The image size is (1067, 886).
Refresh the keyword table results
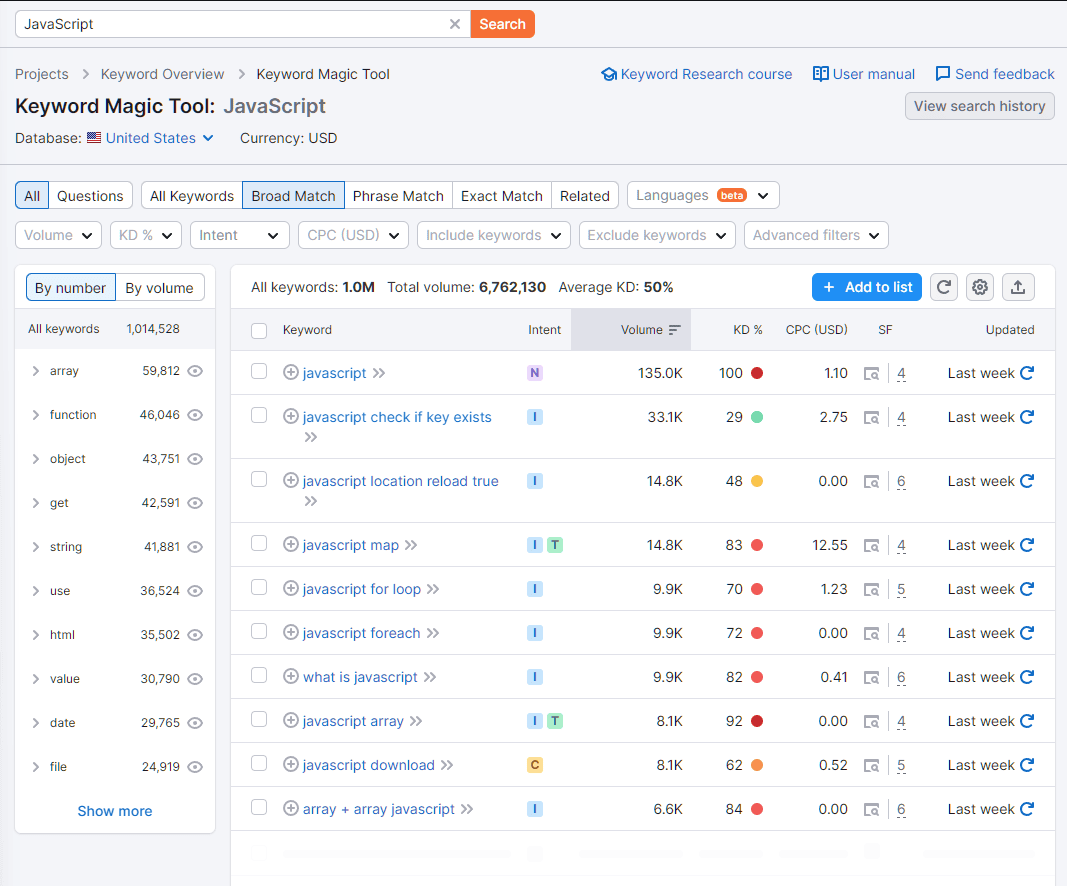tap(944, 287)
